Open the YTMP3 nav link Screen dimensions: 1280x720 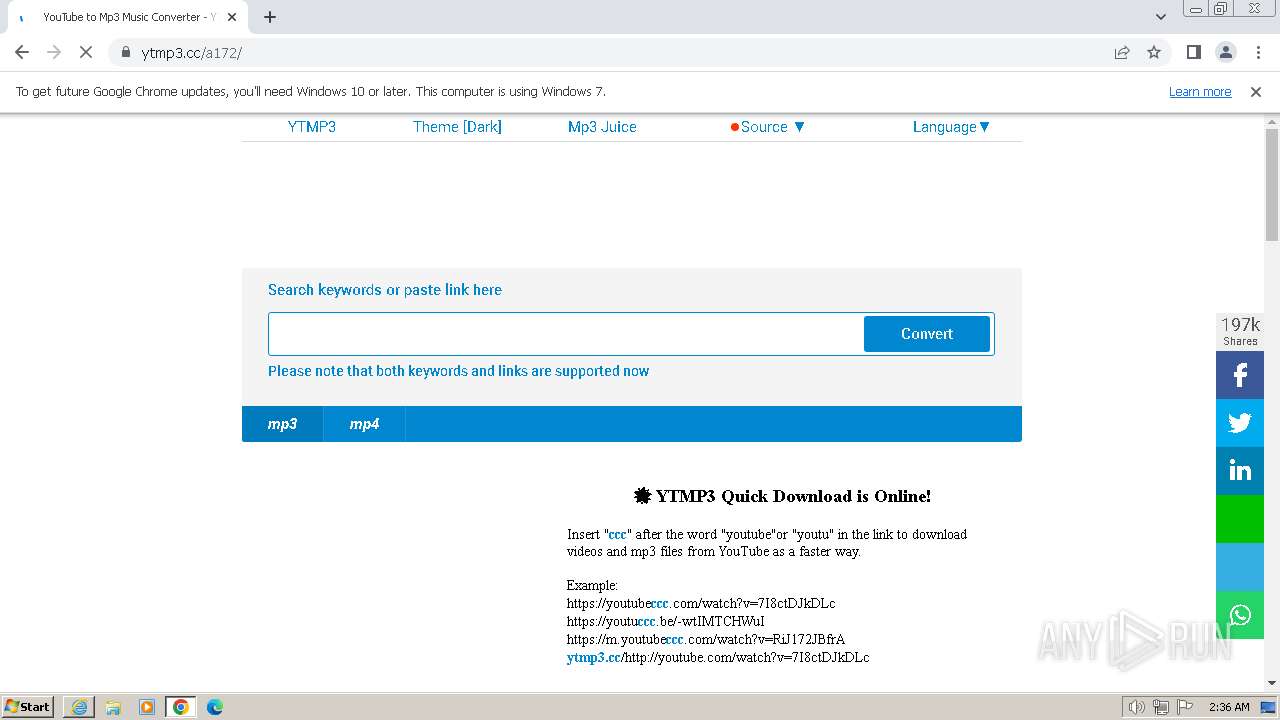coord(312,127)
